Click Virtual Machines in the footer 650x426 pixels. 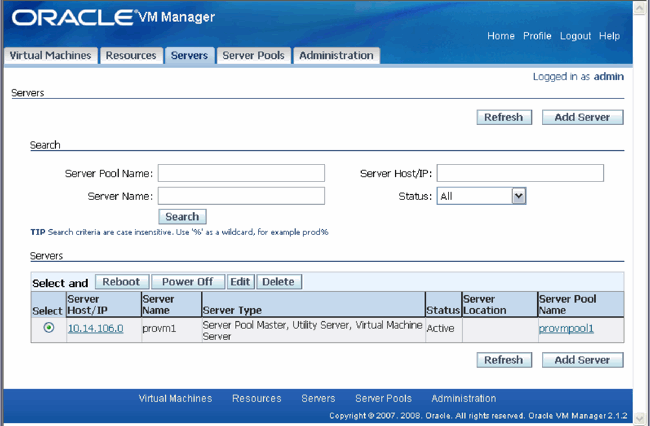pos(175,398)
